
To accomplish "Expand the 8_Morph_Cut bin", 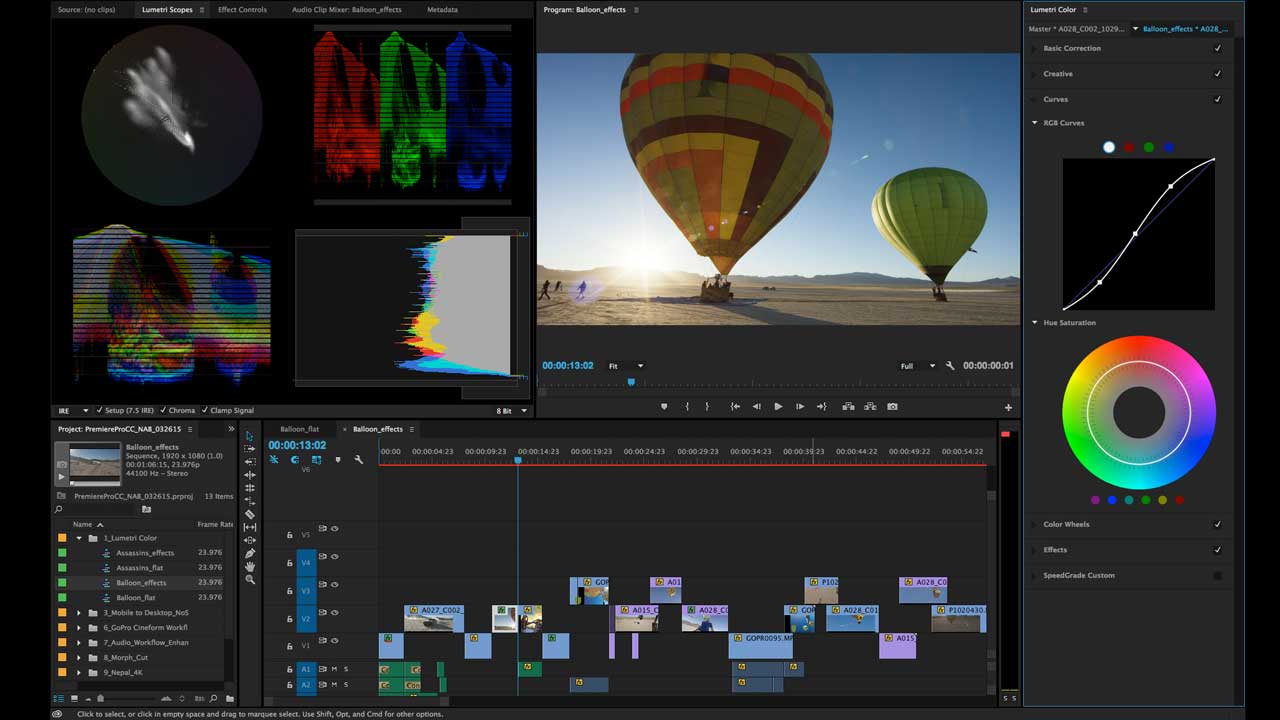I will pyautogui.click(x=79, y=657).
